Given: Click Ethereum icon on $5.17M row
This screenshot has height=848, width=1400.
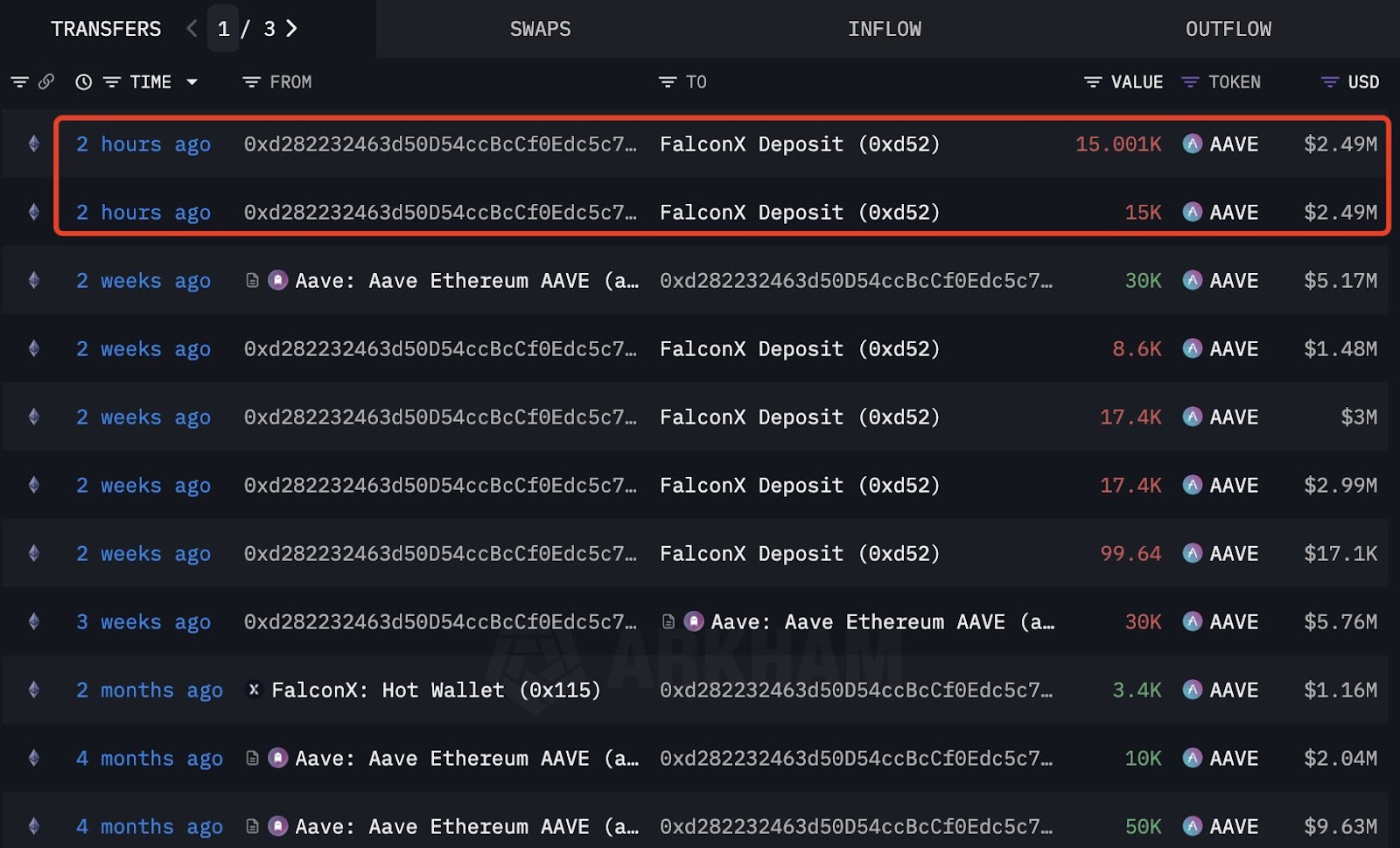Looking at the screenshot, I should [34, 280].
